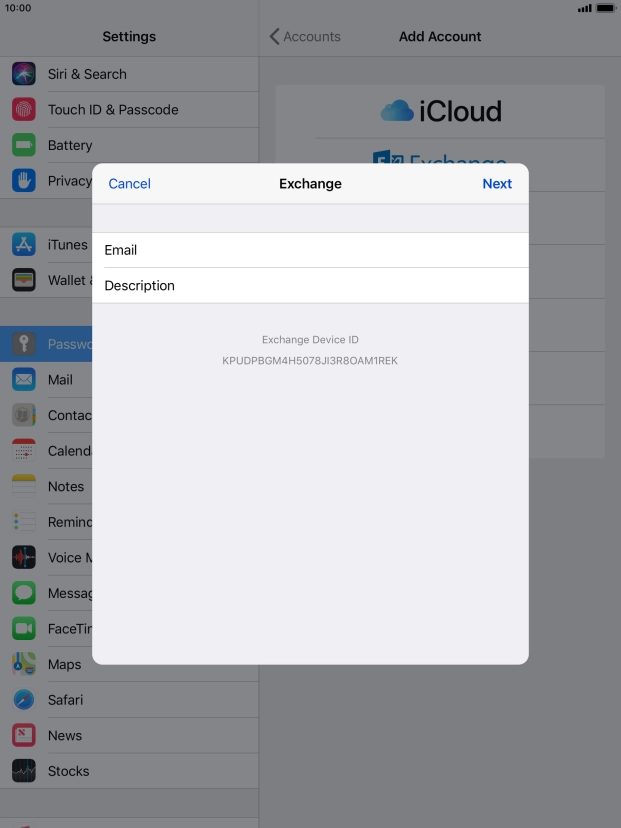Tap the Safari compass icon

click(24, 700)
